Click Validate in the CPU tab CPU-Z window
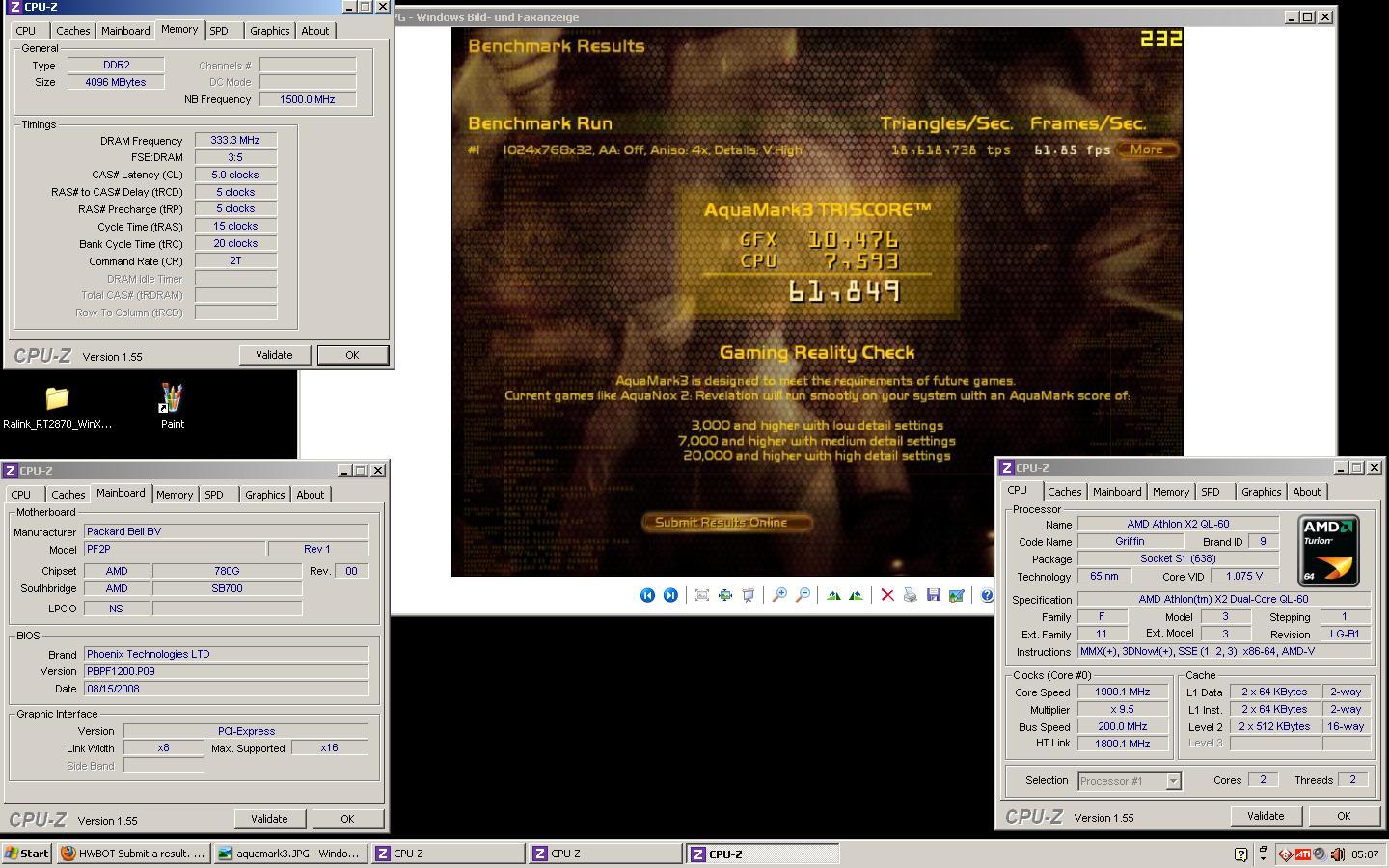 [x=1266, y=816]
